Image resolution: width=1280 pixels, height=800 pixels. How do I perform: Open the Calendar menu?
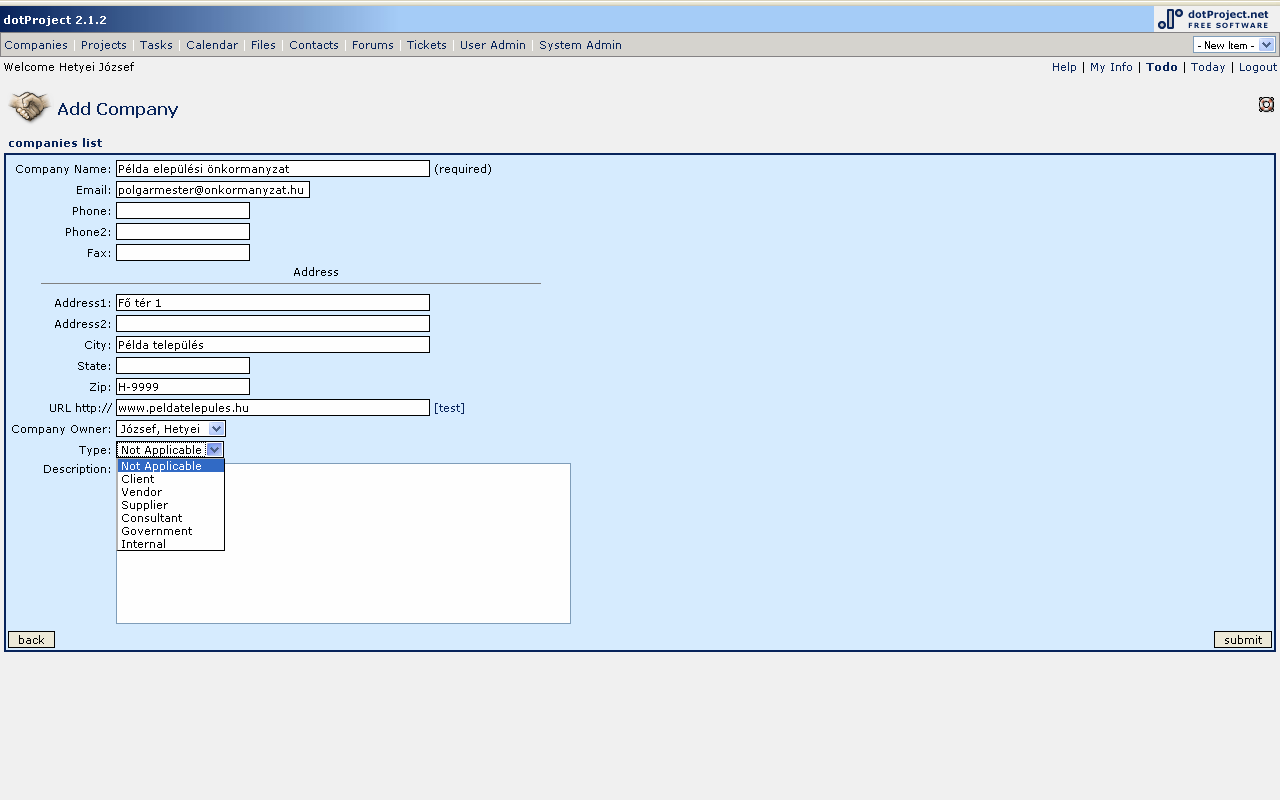pyautogui.click(x=212, y=45)
